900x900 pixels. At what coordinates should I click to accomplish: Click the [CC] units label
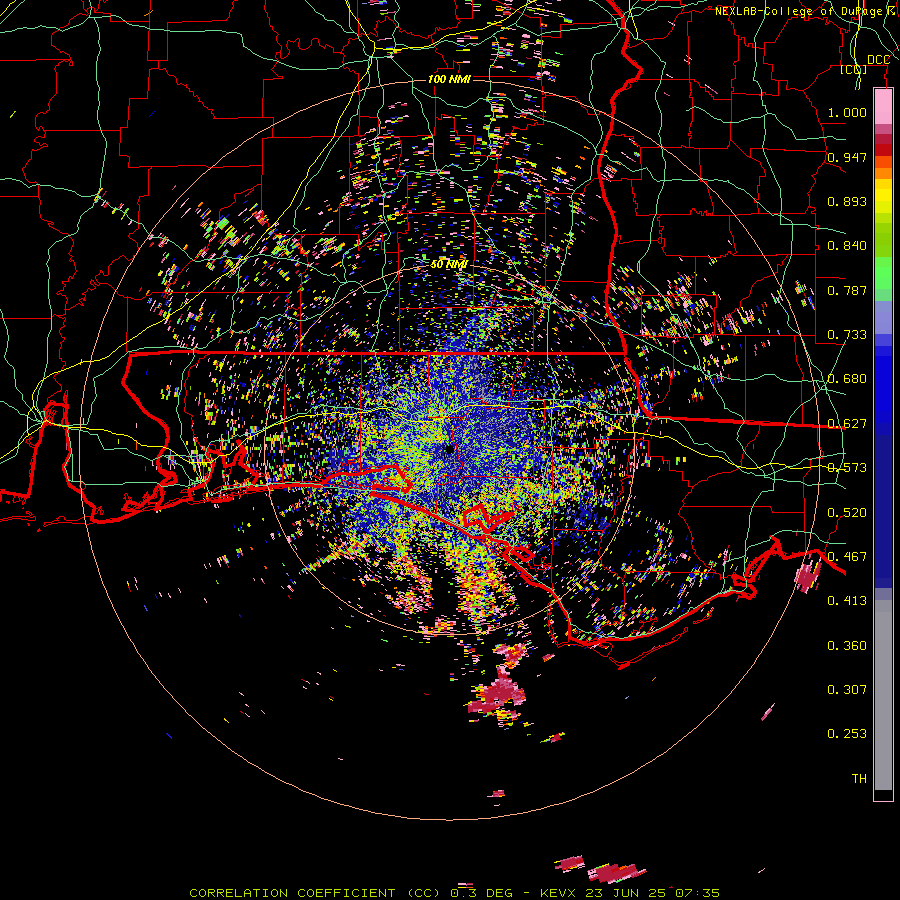click(853, 69)
